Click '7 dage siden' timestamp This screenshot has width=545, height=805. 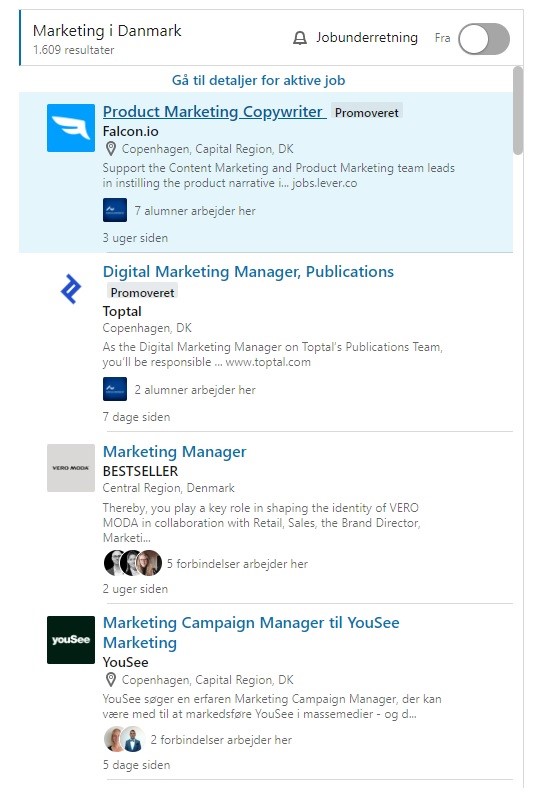pos(137,417)
